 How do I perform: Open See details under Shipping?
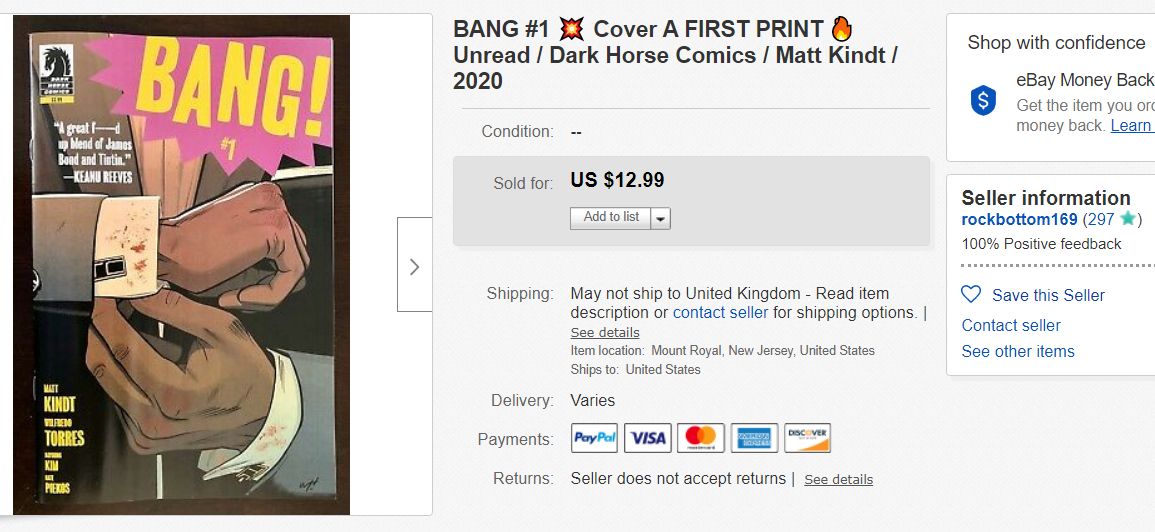point(605,332)
